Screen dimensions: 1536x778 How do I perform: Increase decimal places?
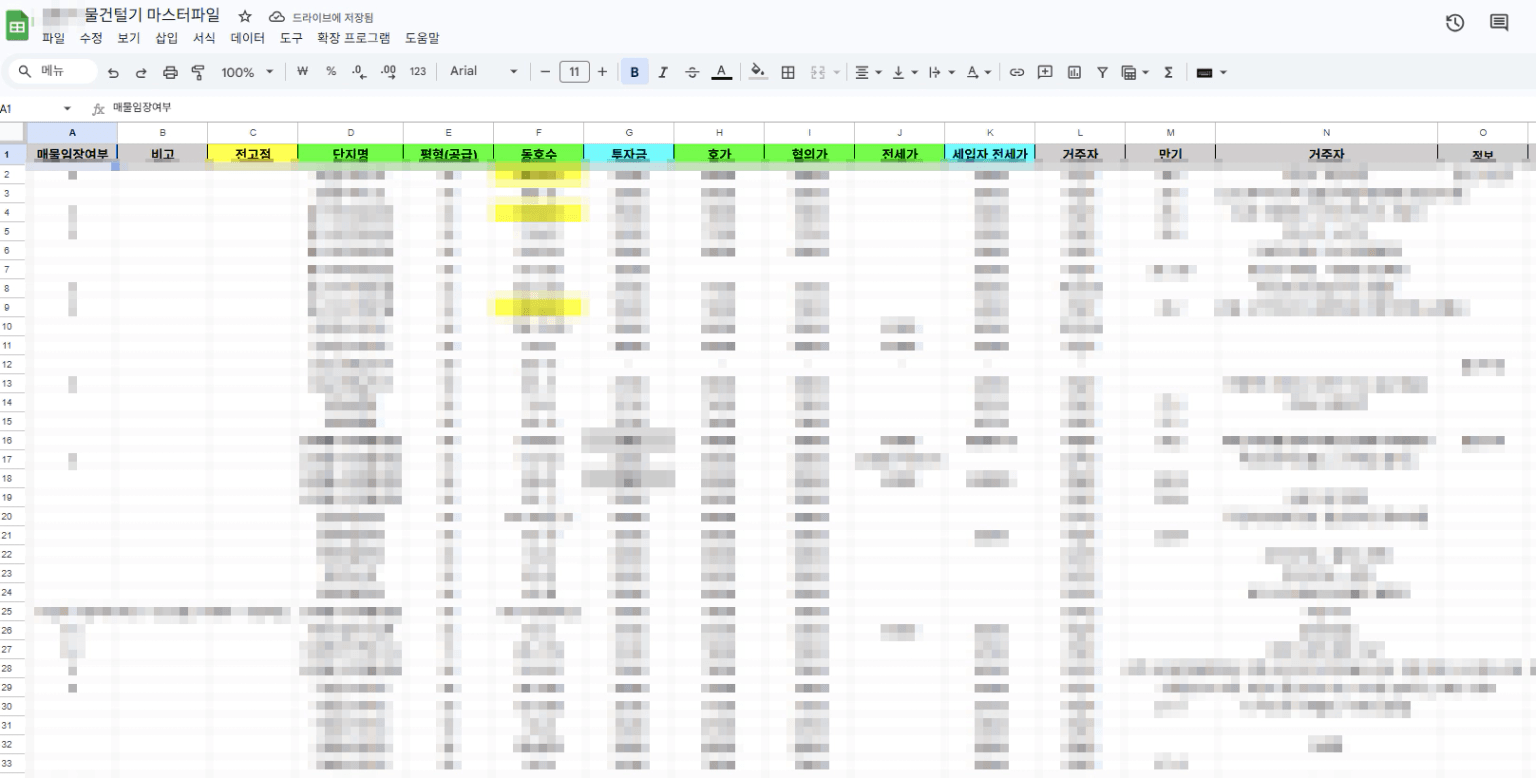pyautogui.click(x=389, y=72)
